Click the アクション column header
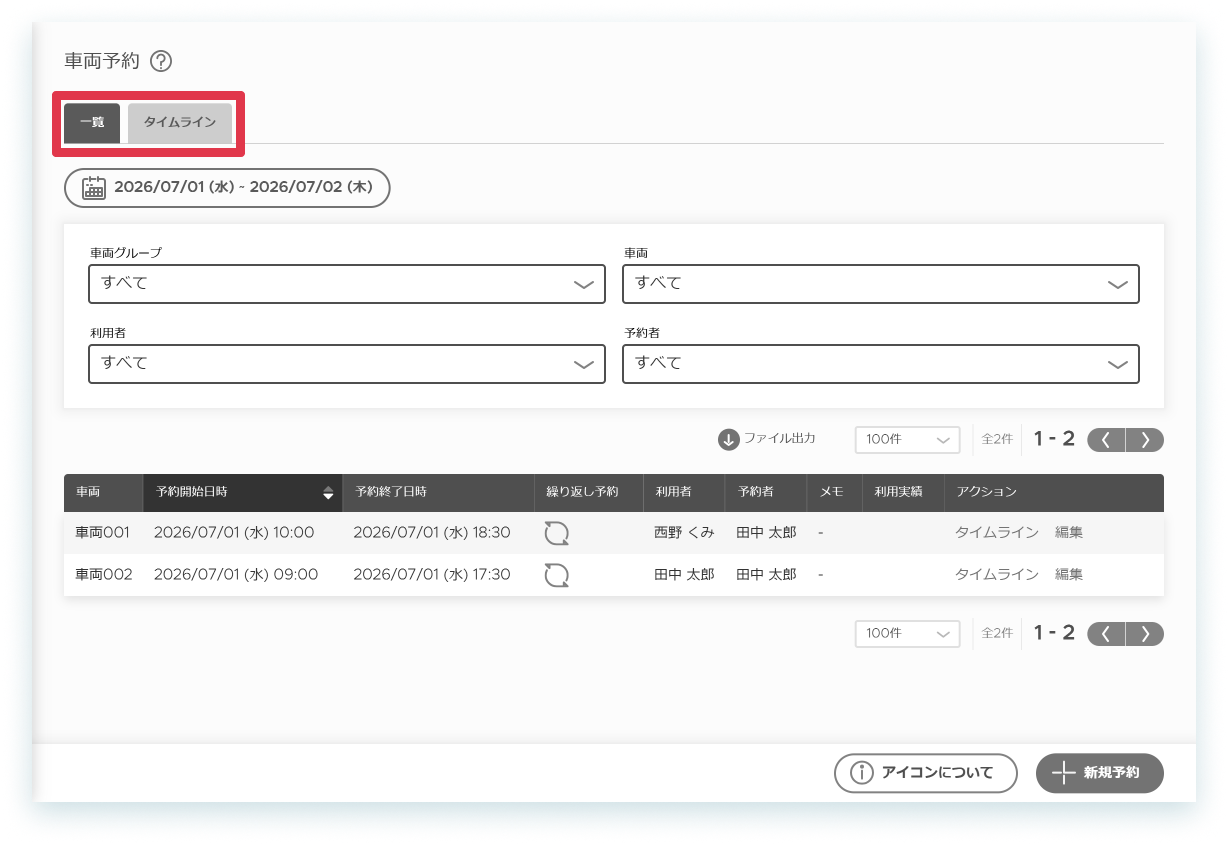 [1054, 492]
